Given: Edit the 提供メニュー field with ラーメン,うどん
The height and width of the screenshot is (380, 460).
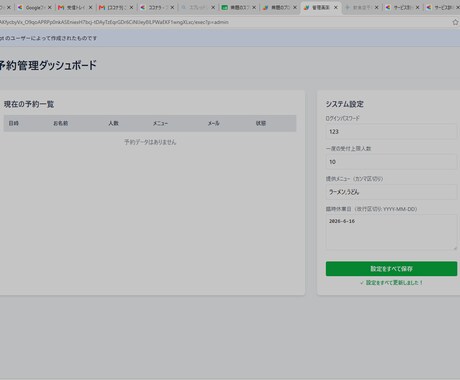Looking at the screenshot, I should pyautogui.click(x=391, y=192).
